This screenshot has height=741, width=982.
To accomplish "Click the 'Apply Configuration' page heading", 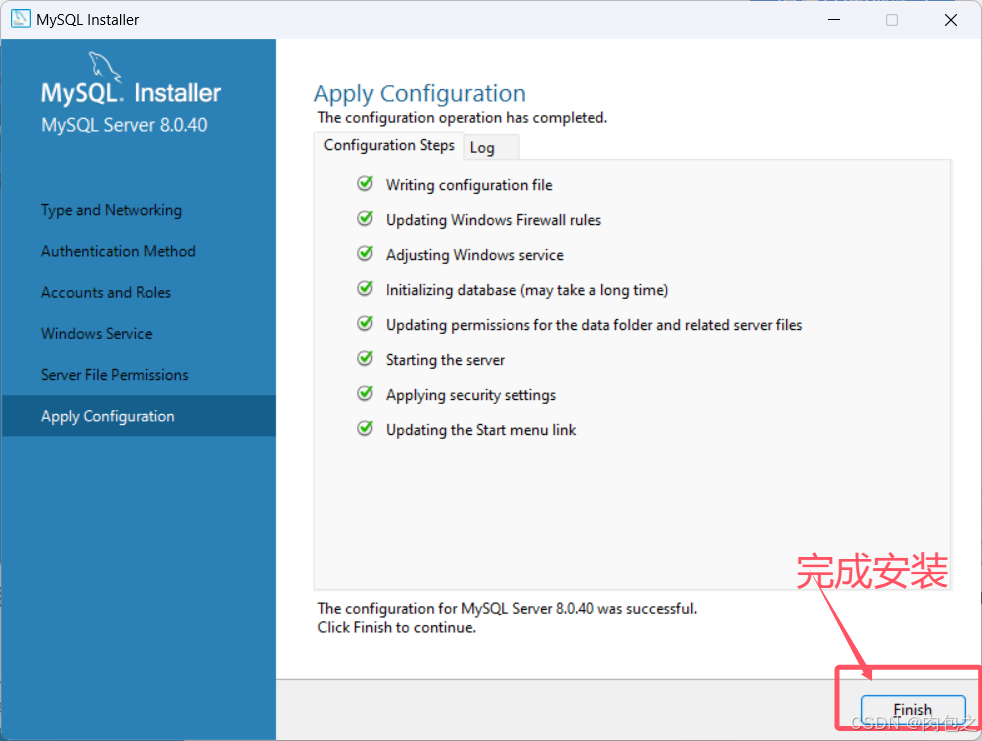I will coord(420,94).
